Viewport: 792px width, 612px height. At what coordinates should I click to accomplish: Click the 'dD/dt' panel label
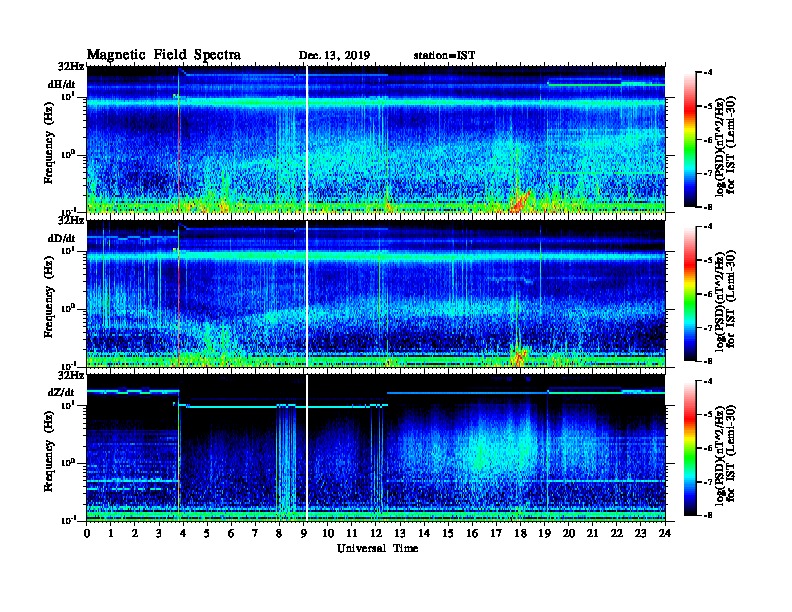62,238
